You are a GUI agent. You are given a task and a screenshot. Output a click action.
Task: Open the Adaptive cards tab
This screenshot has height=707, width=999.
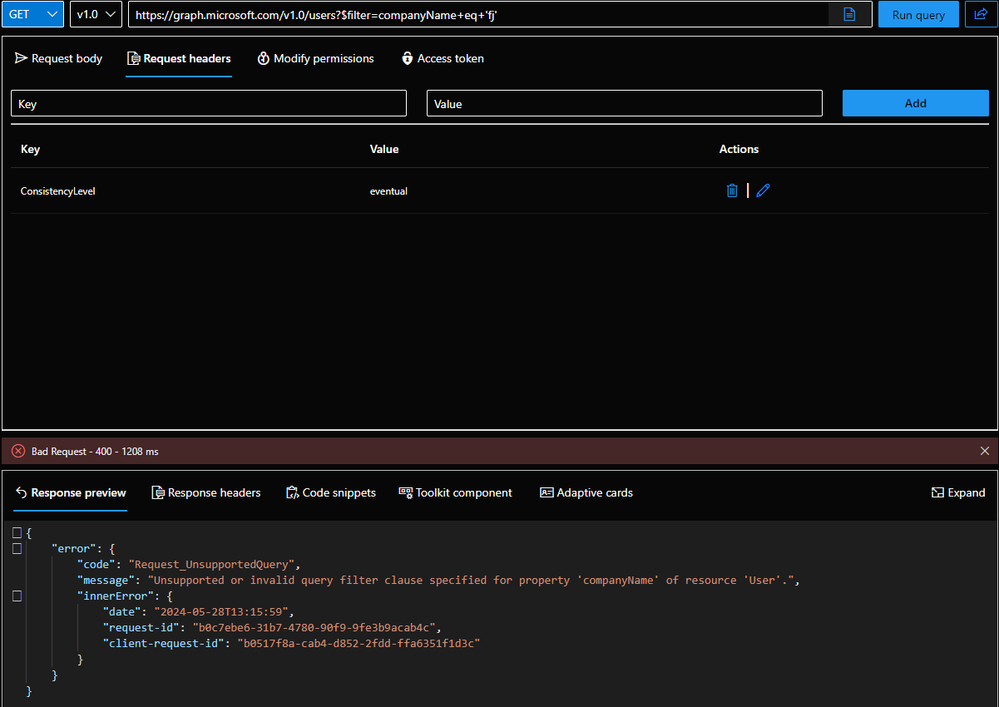586,493
